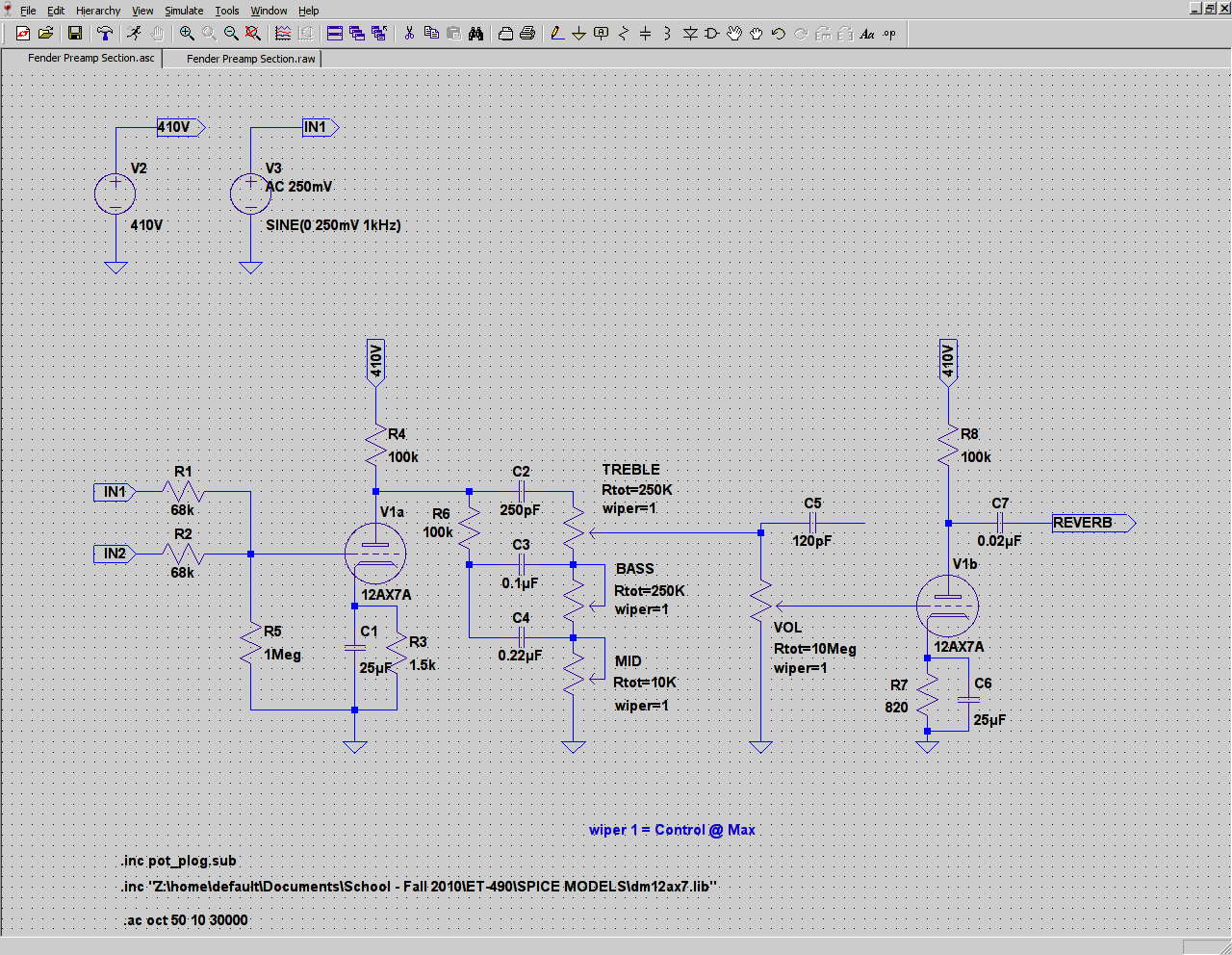The height and width of the screenshot is (955, 1232).
Task: Undo the last edit
Action: pos(780,34)
